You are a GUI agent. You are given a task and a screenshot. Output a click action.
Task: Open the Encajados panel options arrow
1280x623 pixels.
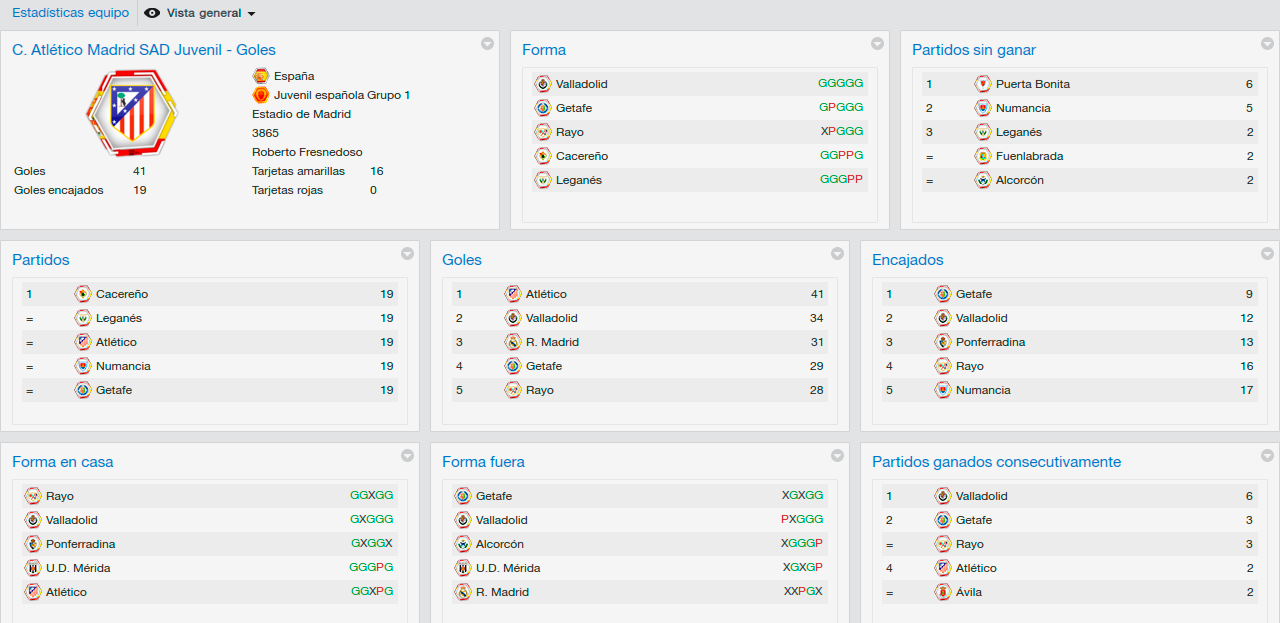coord(1267,253)
